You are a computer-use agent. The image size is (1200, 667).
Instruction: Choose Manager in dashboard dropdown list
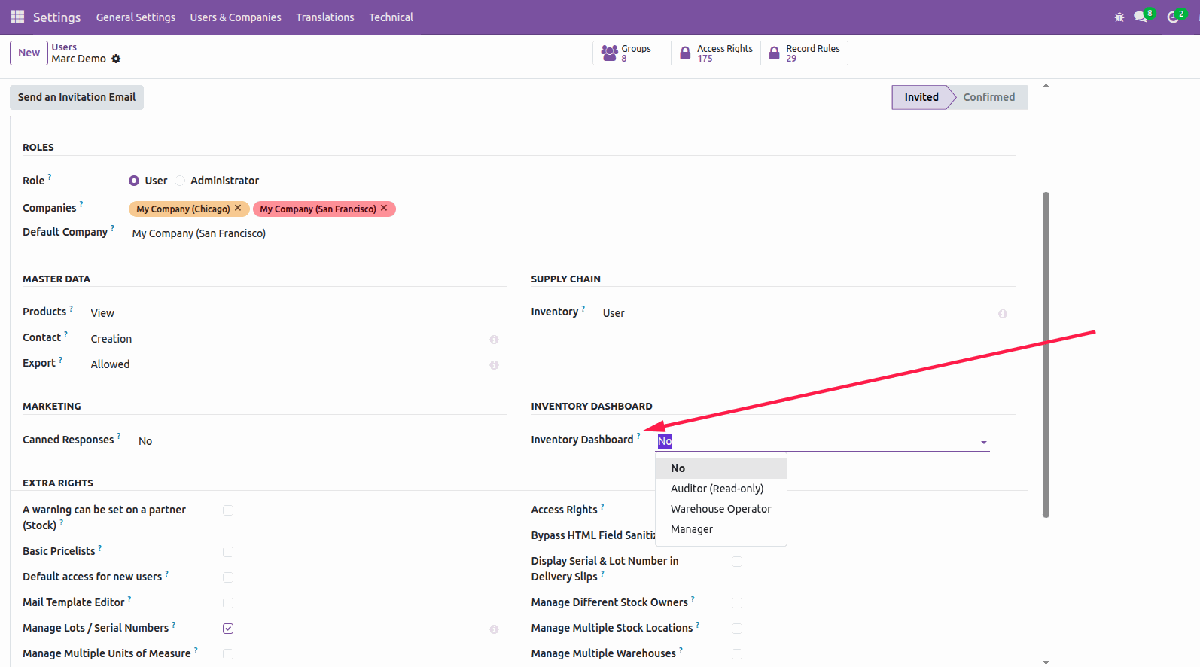click(721, 529)
